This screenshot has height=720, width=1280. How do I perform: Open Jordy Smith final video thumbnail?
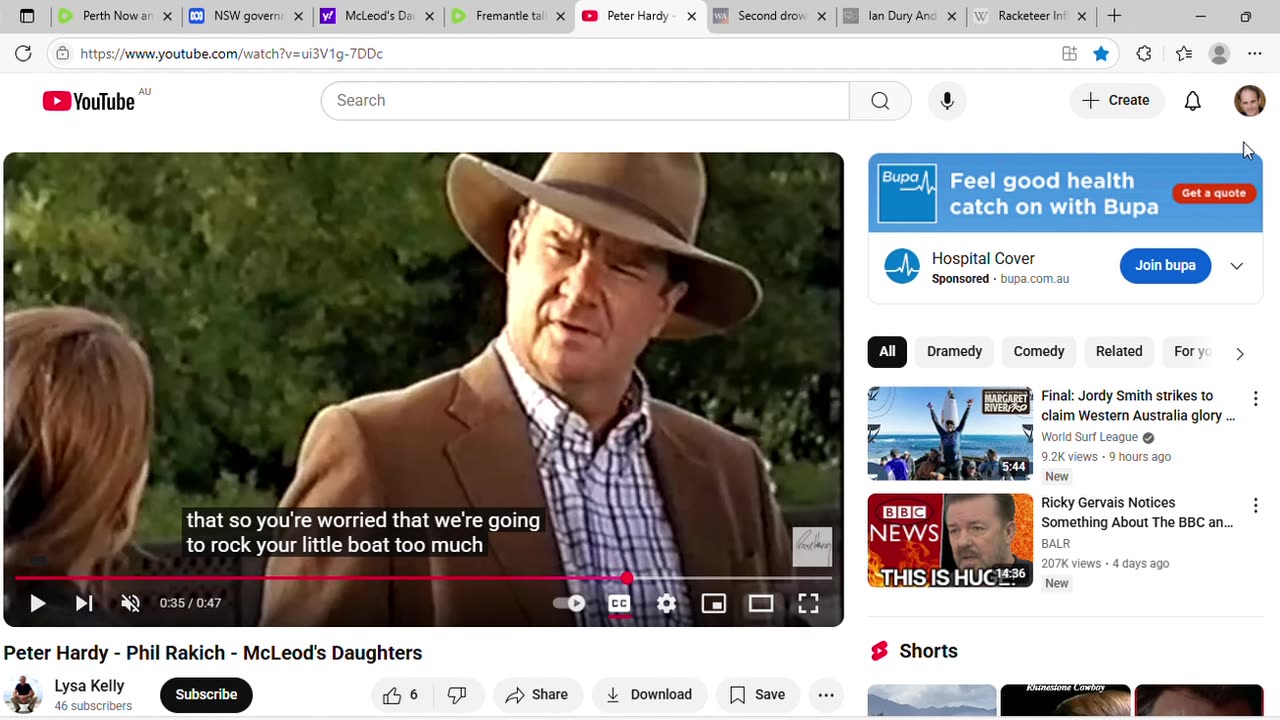tap(950, 433)
